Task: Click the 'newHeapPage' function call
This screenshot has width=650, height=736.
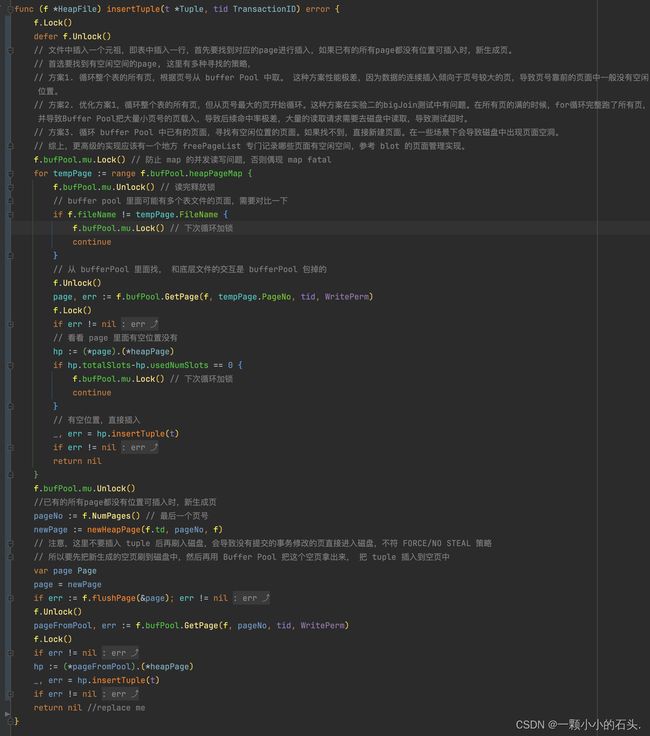Action: click(x=114, y=529)
